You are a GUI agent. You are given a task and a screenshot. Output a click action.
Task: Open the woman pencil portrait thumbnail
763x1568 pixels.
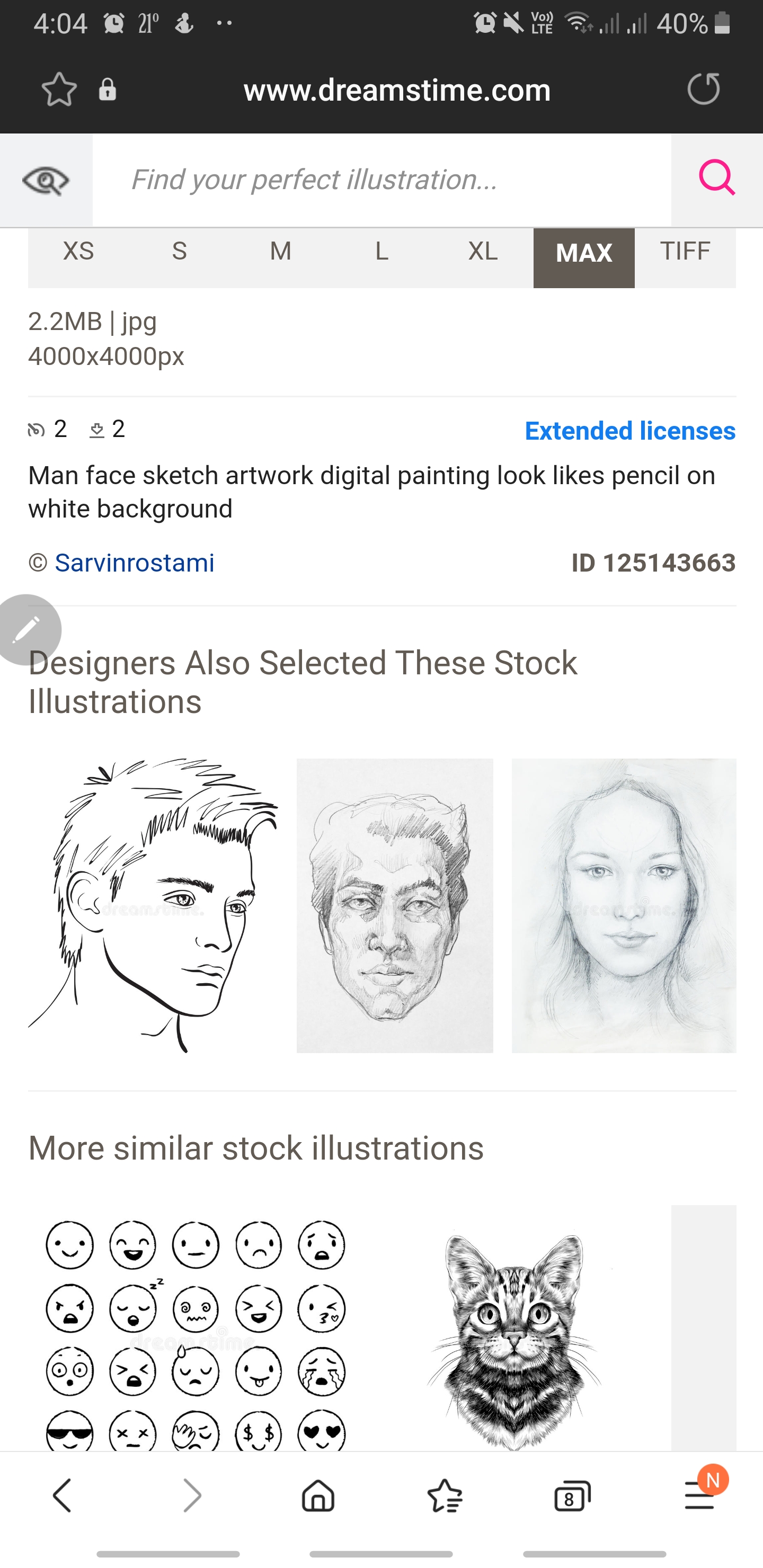[624, 905]
